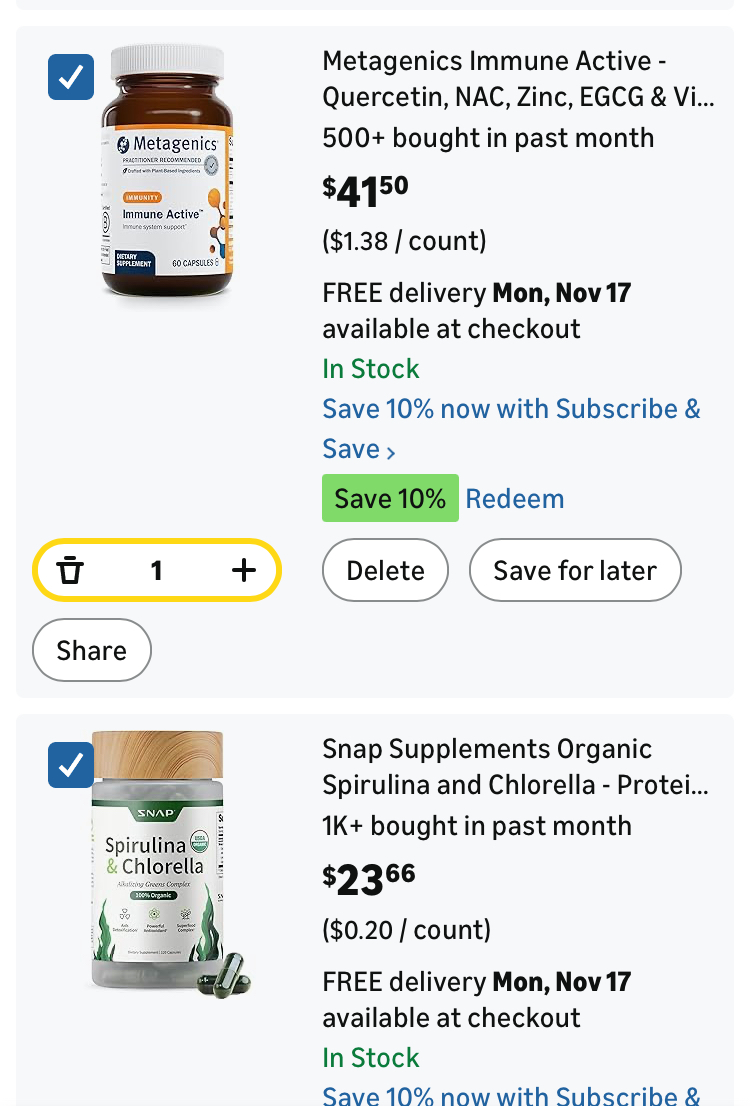Uncheck the Snap Spirulina and Chlorella checkbox

pos(71,765)
